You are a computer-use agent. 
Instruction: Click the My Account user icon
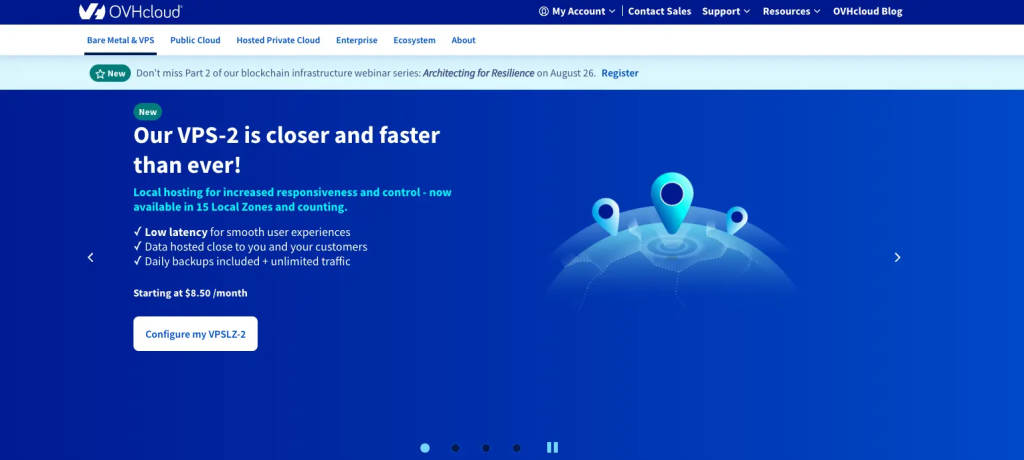[543, 11]
